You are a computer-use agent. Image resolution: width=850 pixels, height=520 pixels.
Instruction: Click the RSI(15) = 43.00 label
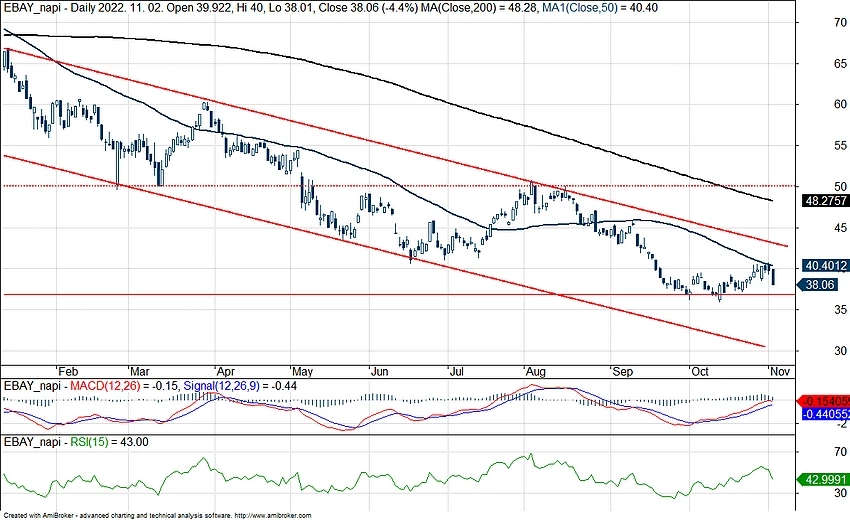110,442
